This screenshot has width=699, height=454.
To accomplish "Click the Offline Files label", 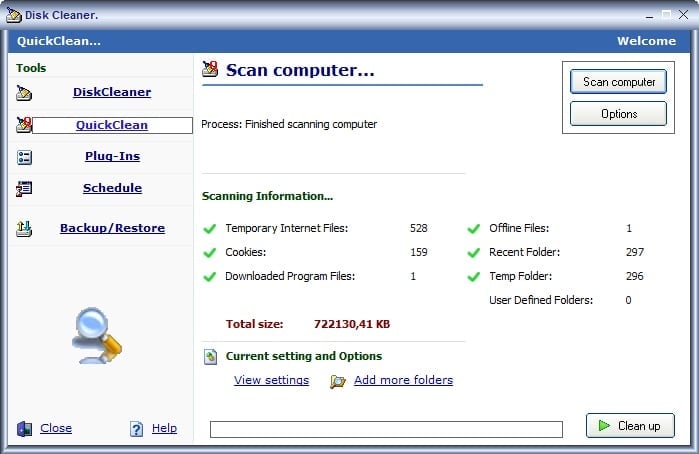I will click(519, 228).
